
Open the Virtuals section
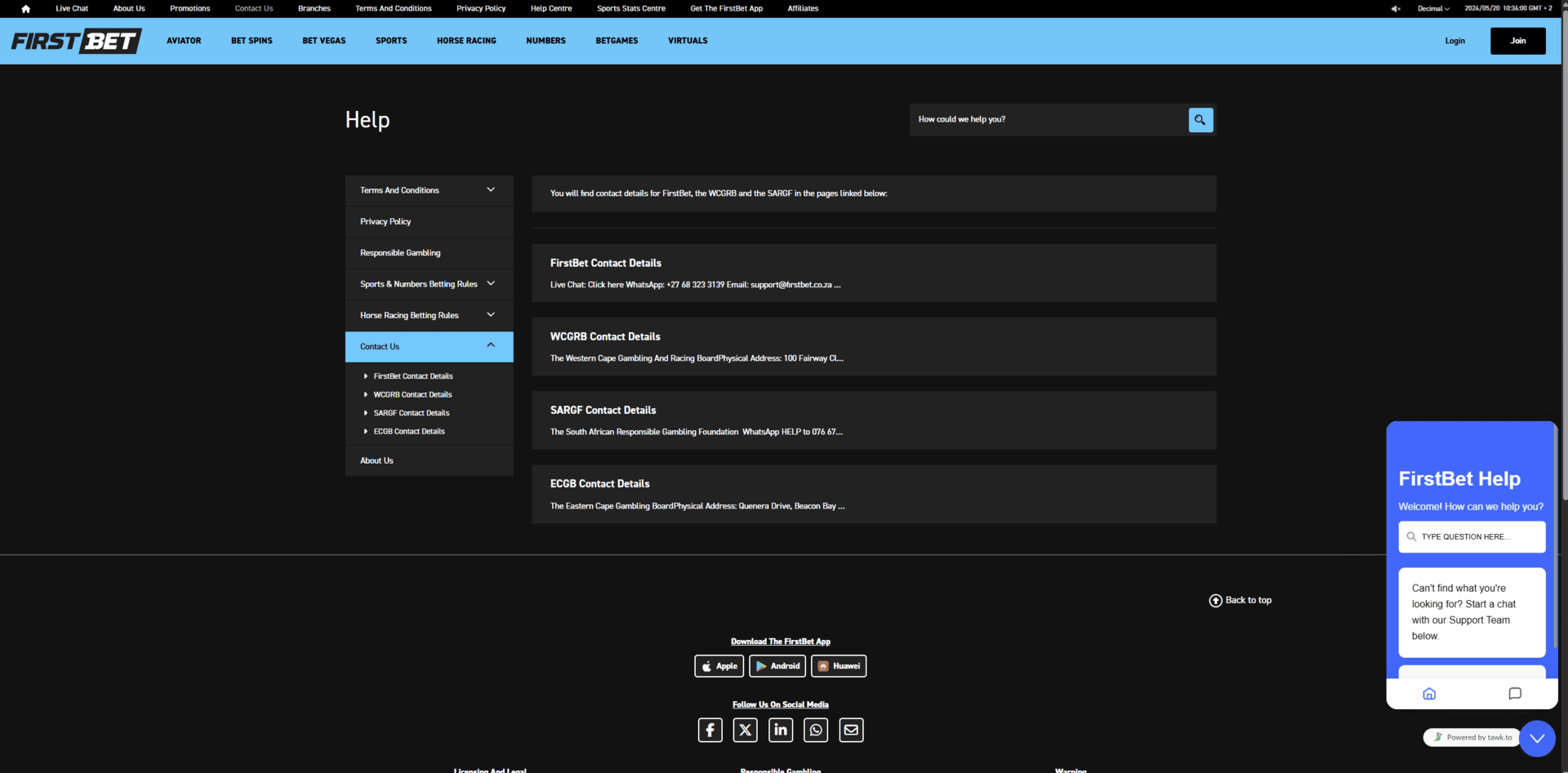pyautogui.click(x=688, y=41)
